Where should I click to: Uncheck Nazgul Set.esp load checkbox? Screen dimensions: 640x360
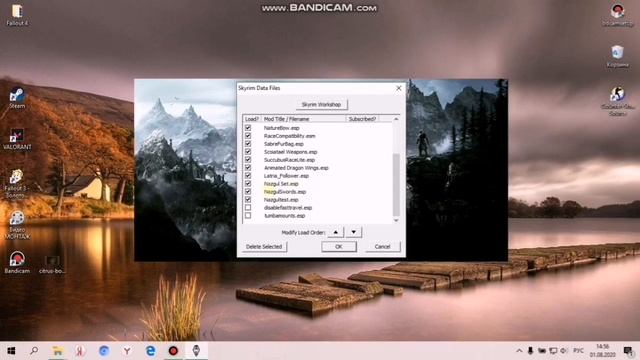pos(248,183)
